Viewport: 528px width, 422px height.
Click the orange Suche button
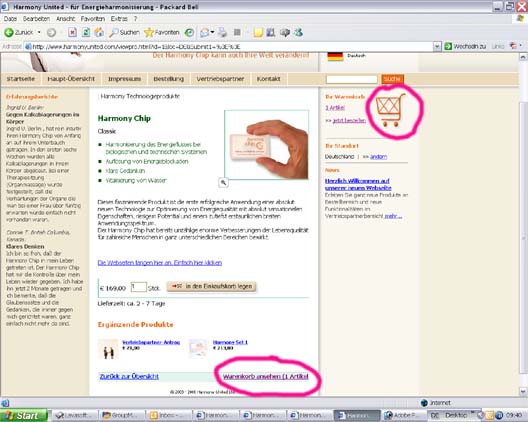click(392, 79)
